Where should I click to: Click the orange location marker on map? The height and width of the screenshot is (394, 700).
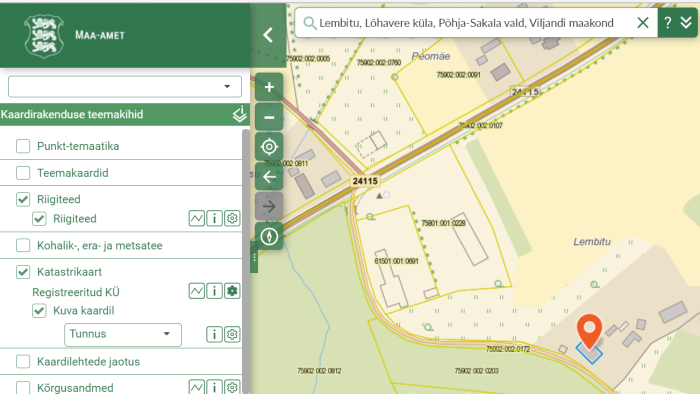coord(589,331)
